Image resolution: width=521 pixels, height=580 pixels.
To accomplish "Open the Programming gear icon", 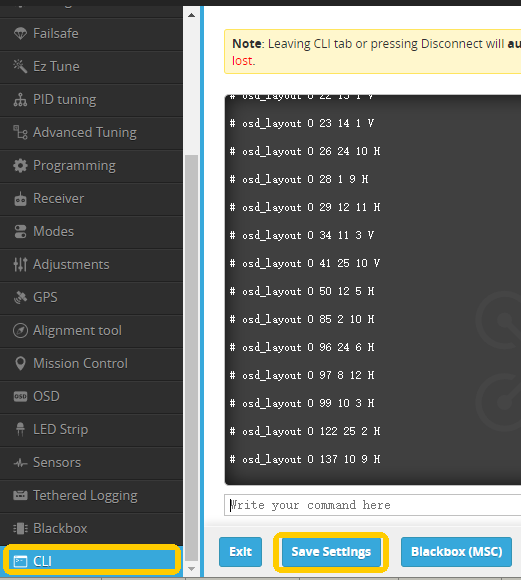I will click(x=20, y=165).
